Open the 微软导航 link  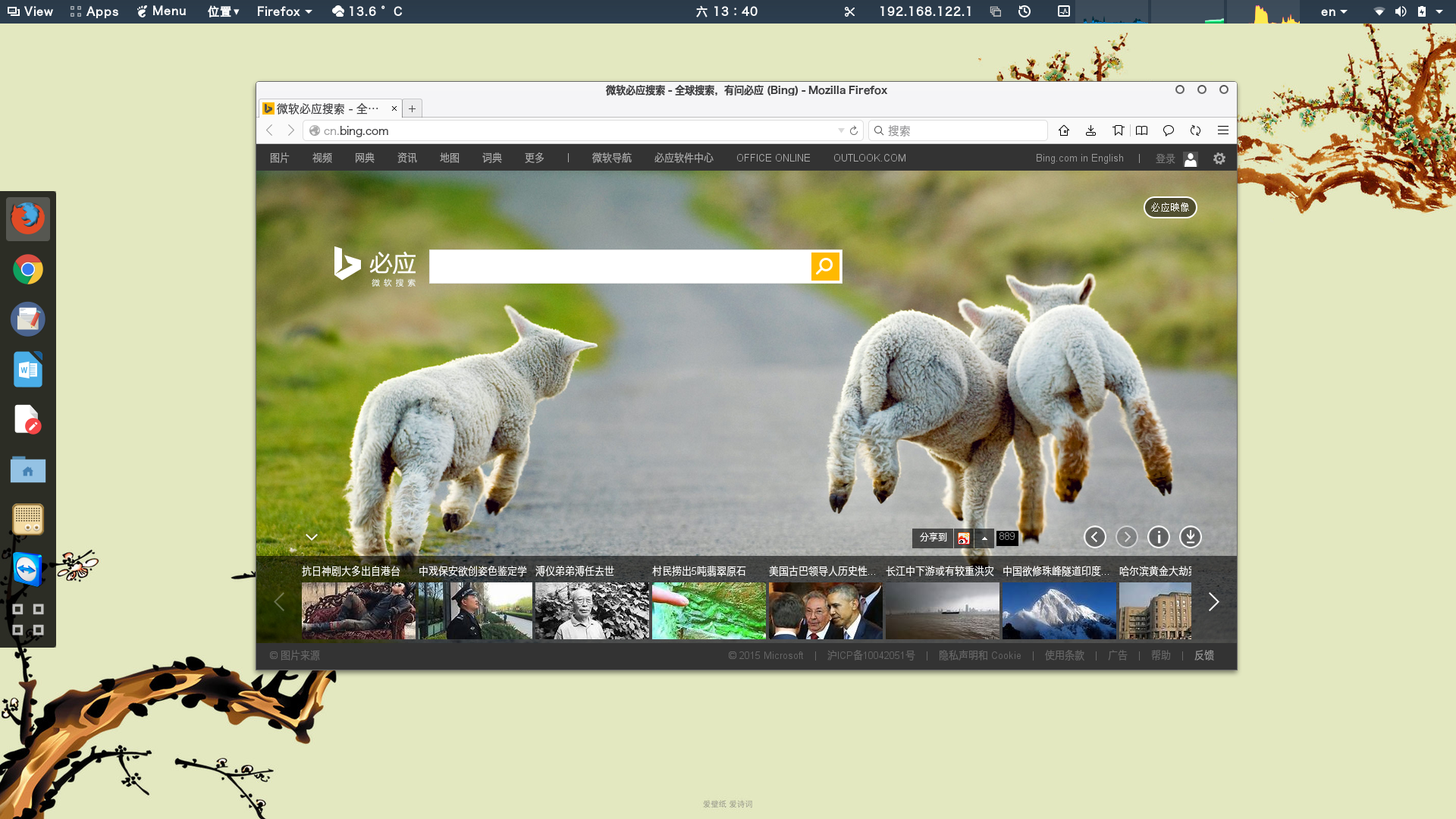(612, 158)
